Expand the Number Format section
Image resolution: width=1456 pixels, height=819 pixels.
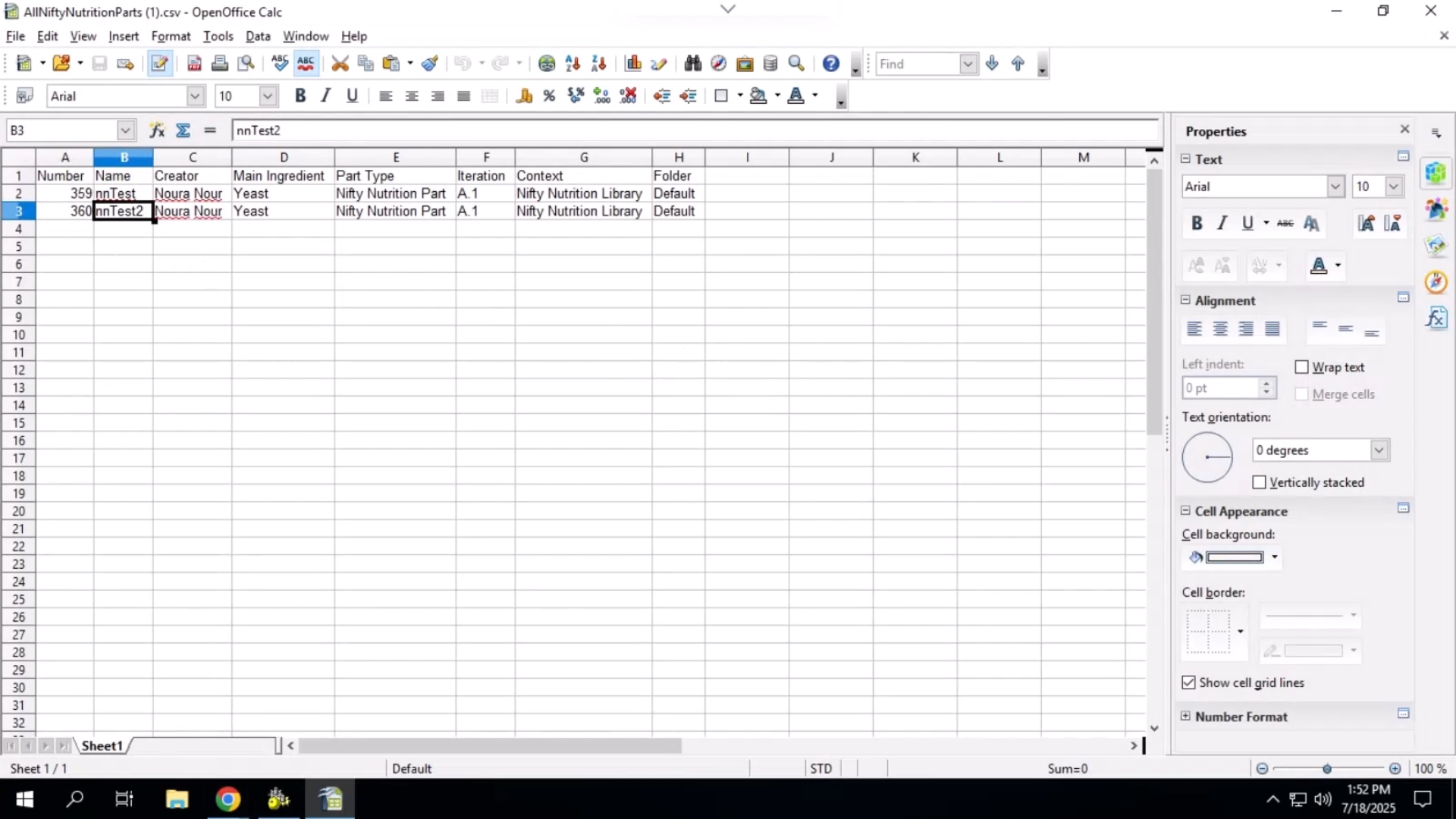click(1186, 716)
